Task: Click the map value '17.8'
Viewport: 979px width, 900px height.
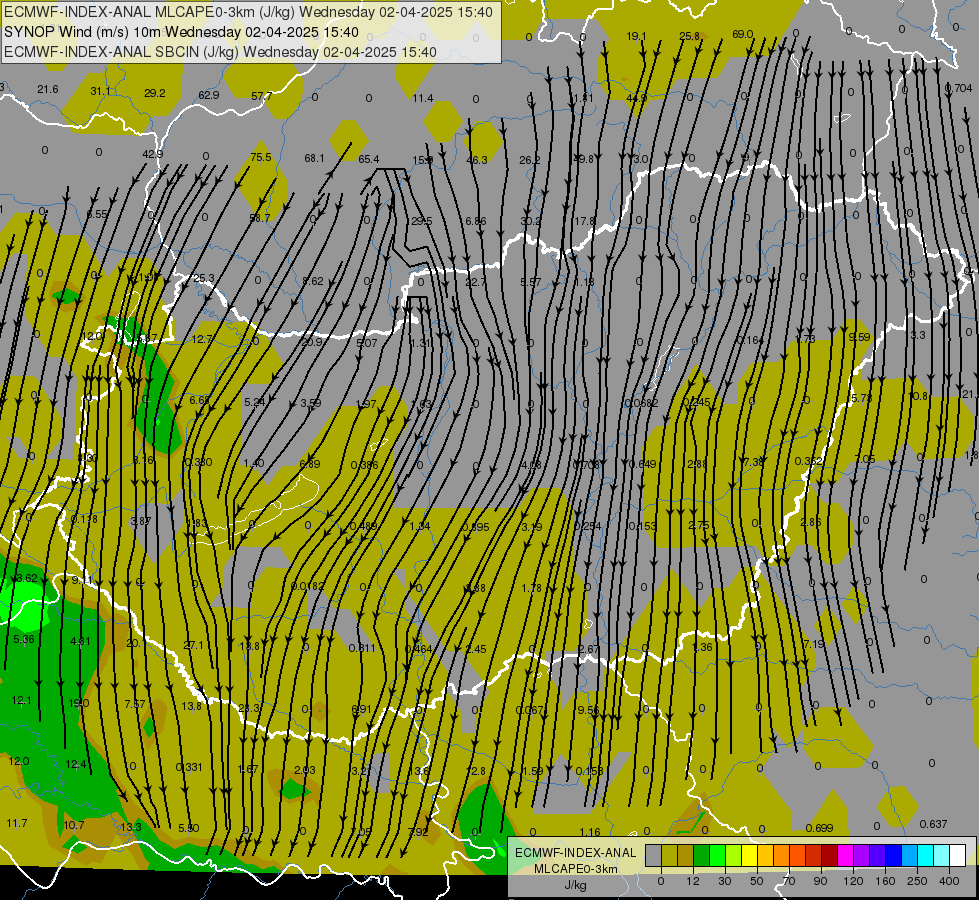Action: coord(584,220)
